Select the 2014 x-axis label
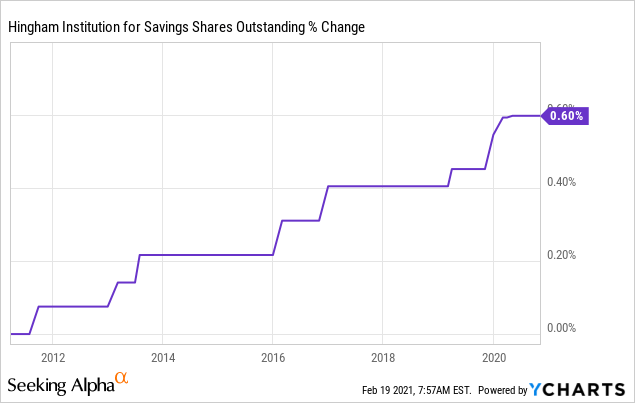635x403 pixels. (x=163, y=357)
